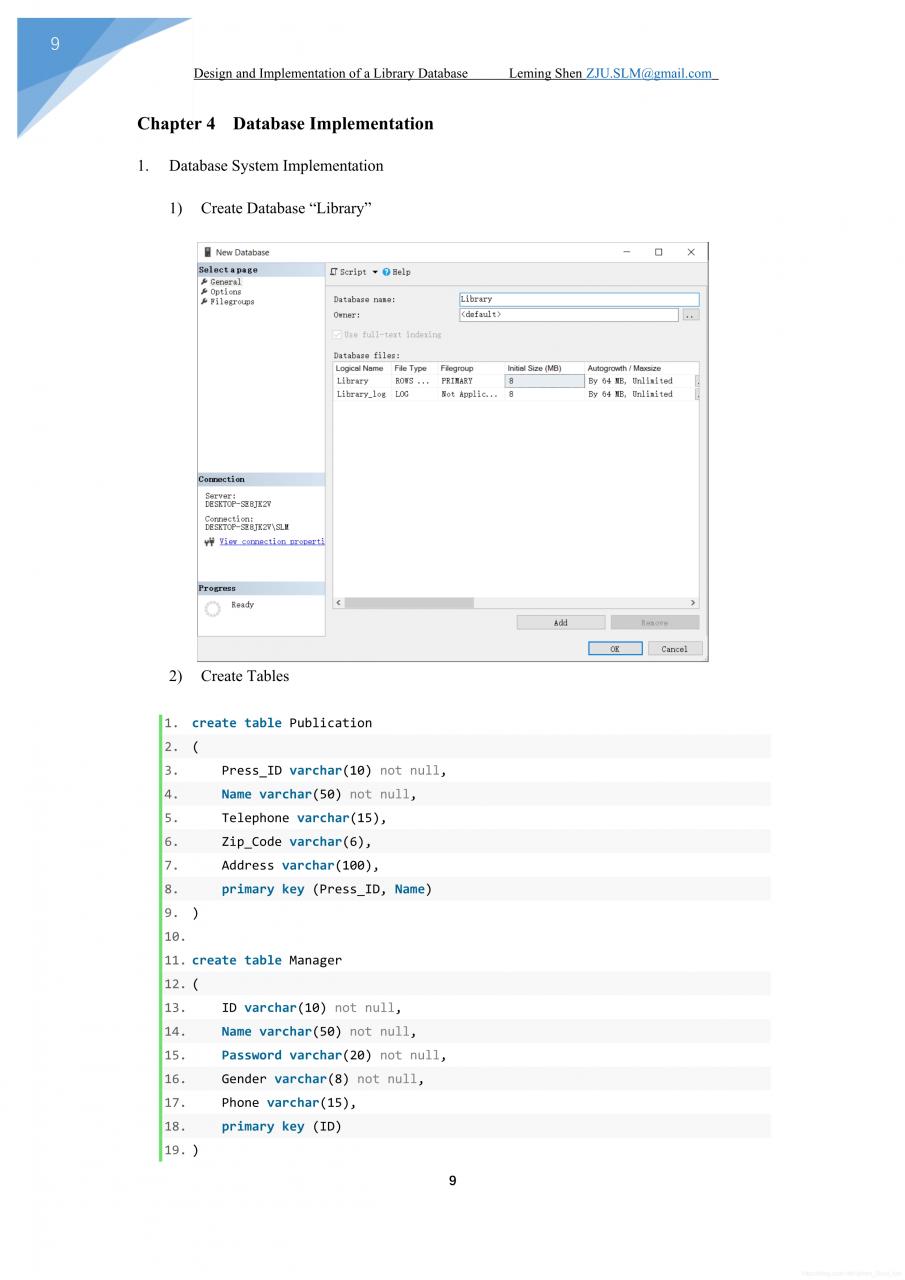Open autogrowth settings button for Library row
This screenshot has width=905, height=1280.
click(697, 381)
